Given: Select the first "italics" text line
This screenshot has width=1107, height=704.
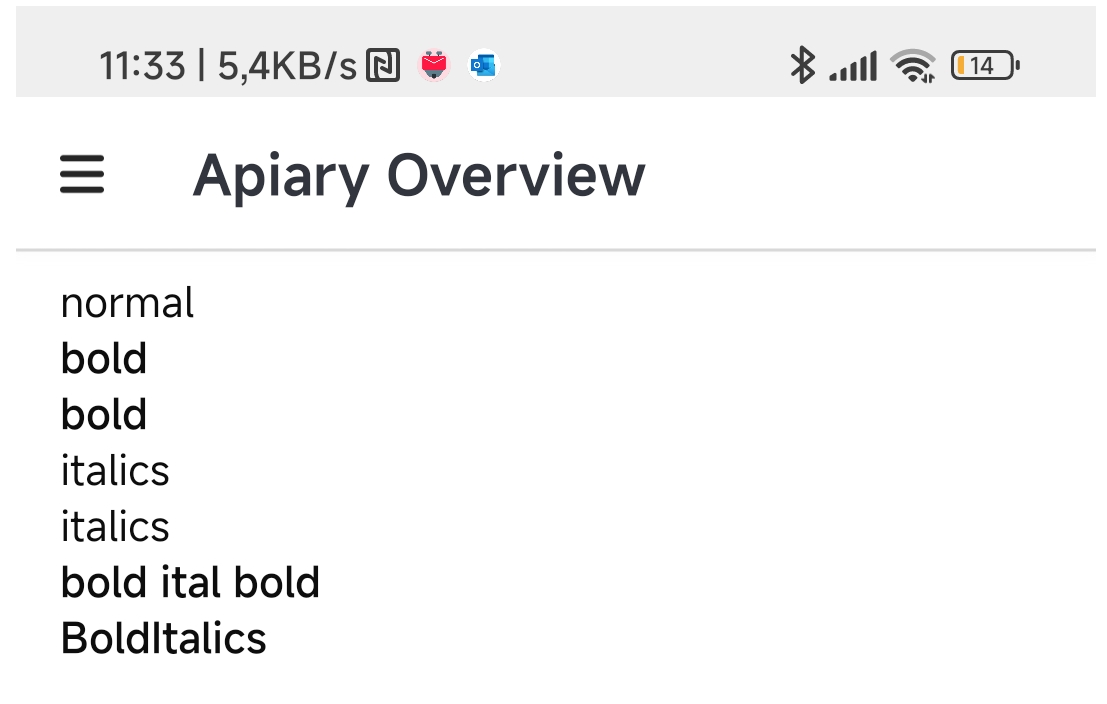Looking at the screenshot, I should (x=115, y=471).
